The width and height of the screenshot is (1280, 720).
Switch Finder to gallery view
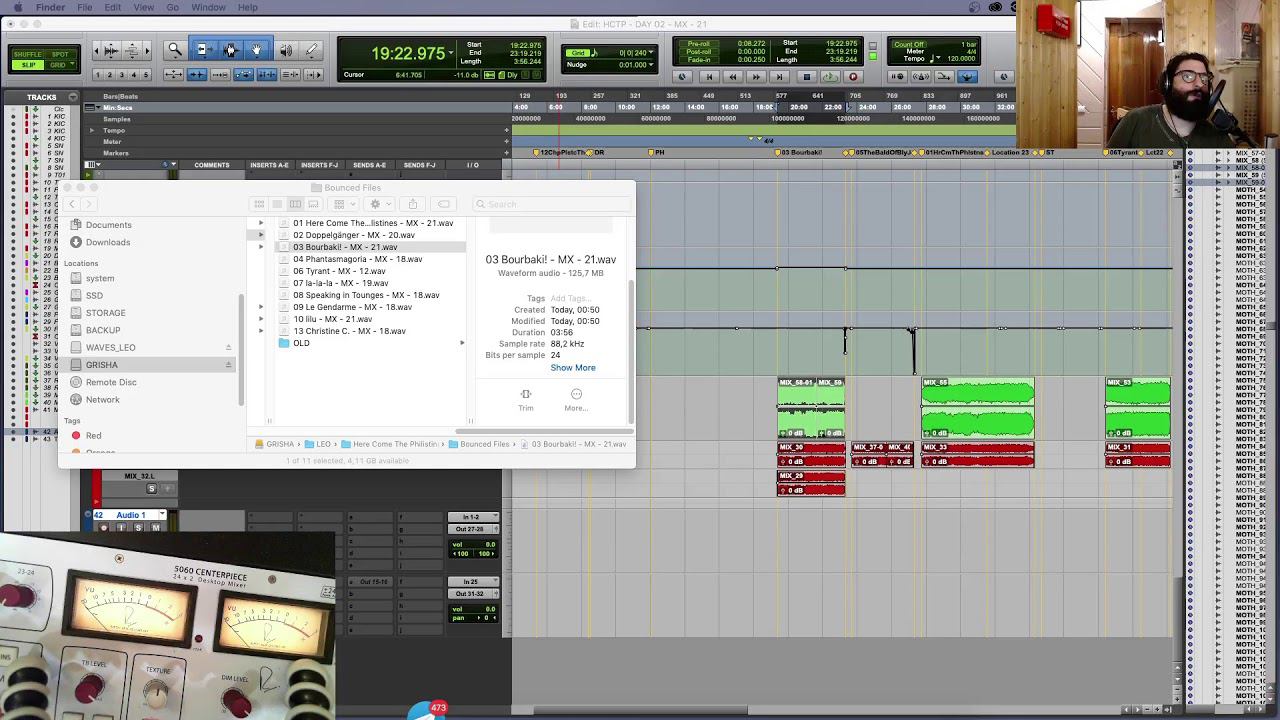coord(313,204)
